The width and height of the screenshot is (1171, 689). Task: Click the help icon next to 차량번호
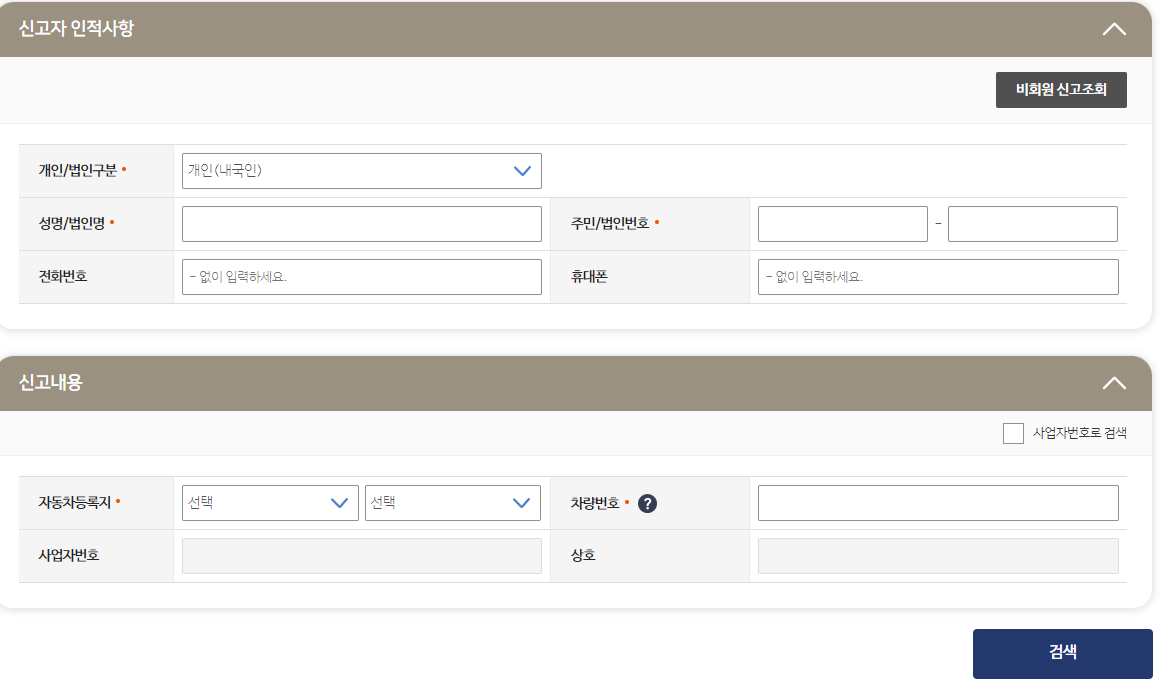tap(647, 504)
